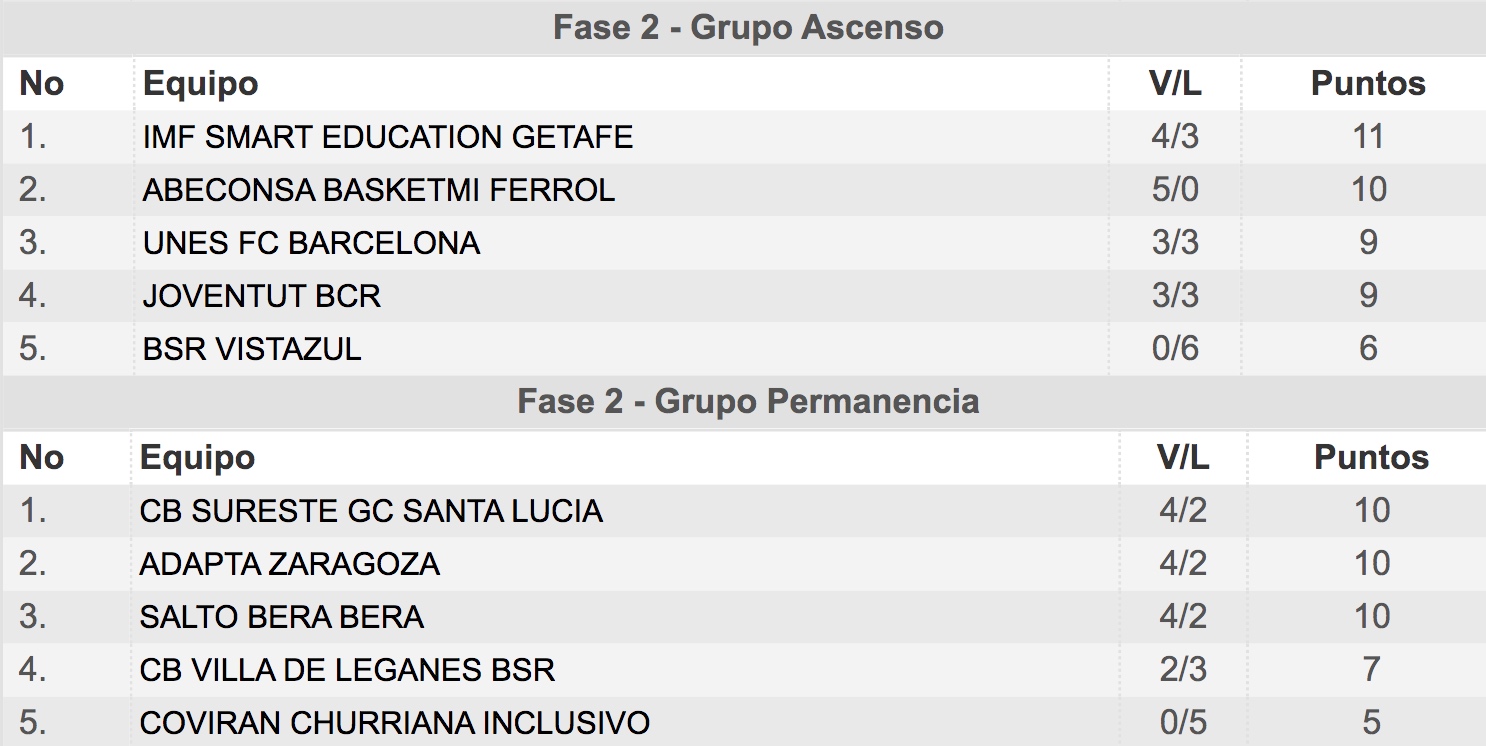The image size is (1486, 746).
Task: Click COVIRAN CHURRIANA INCLUSIVO team name
Action: [395, 722]
